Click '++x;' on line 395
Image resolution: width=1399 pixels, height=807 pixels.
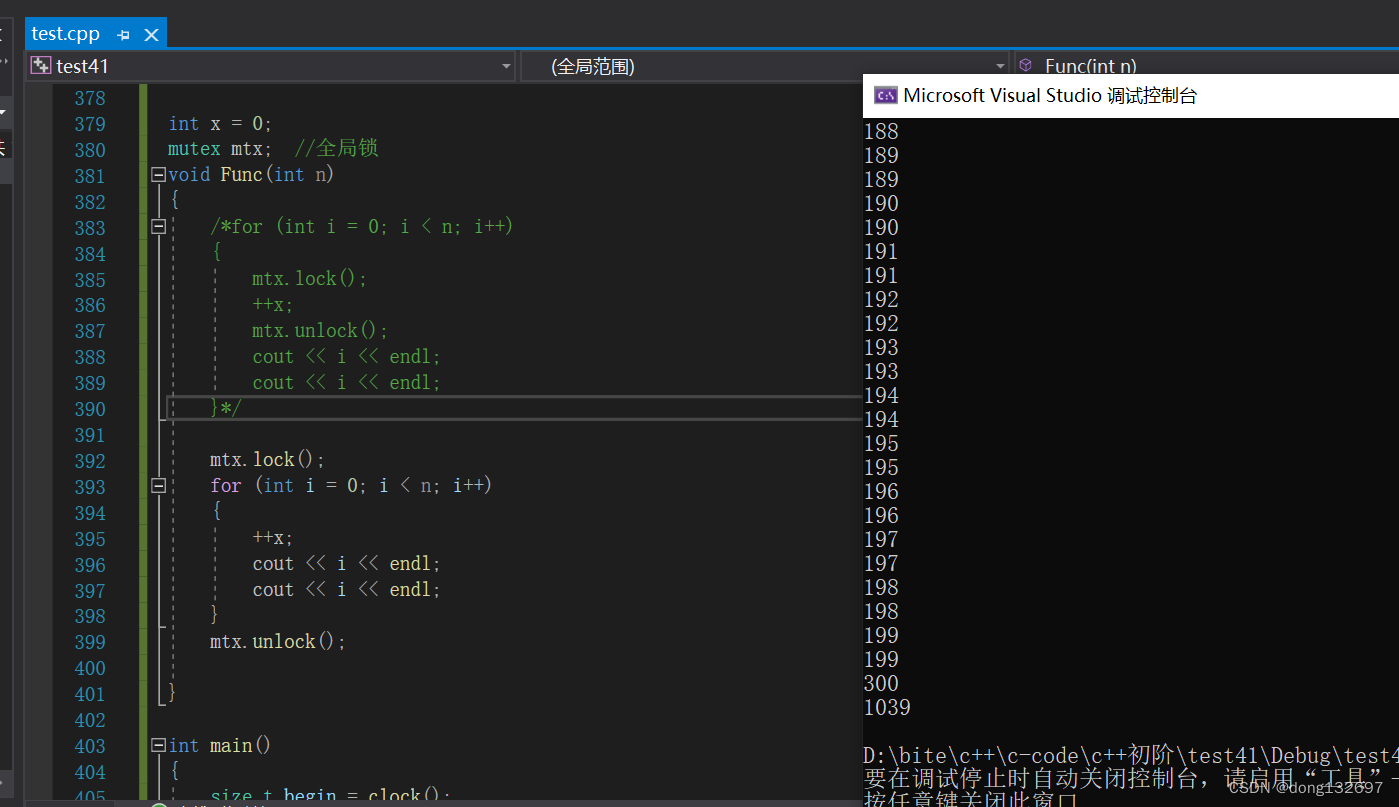click(273, 538)
